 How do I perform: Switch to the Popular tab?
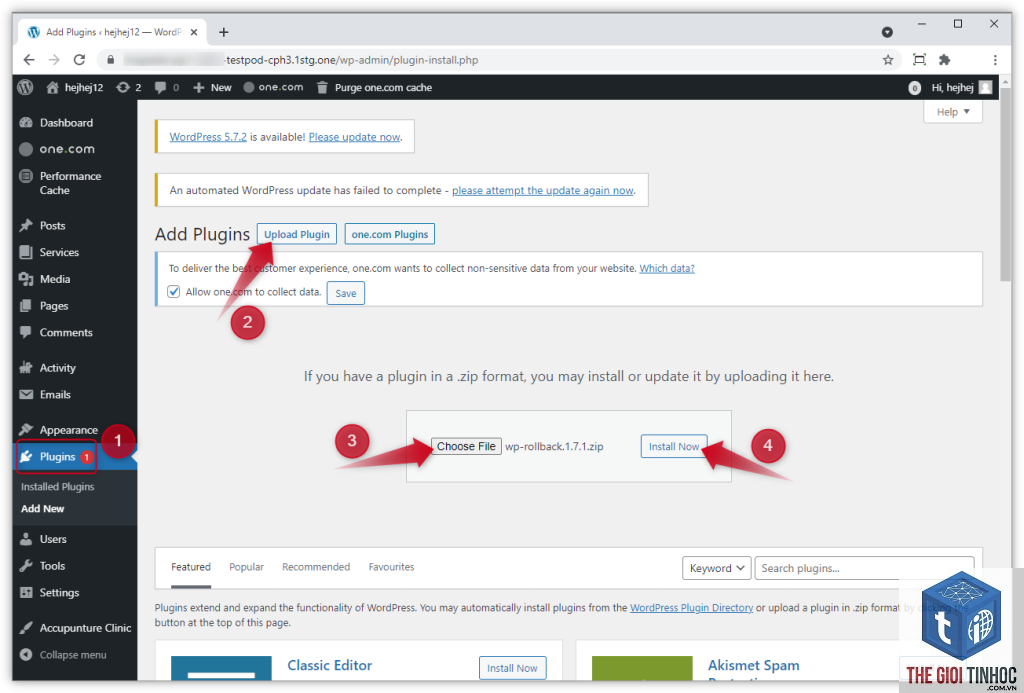coord(246,567)
